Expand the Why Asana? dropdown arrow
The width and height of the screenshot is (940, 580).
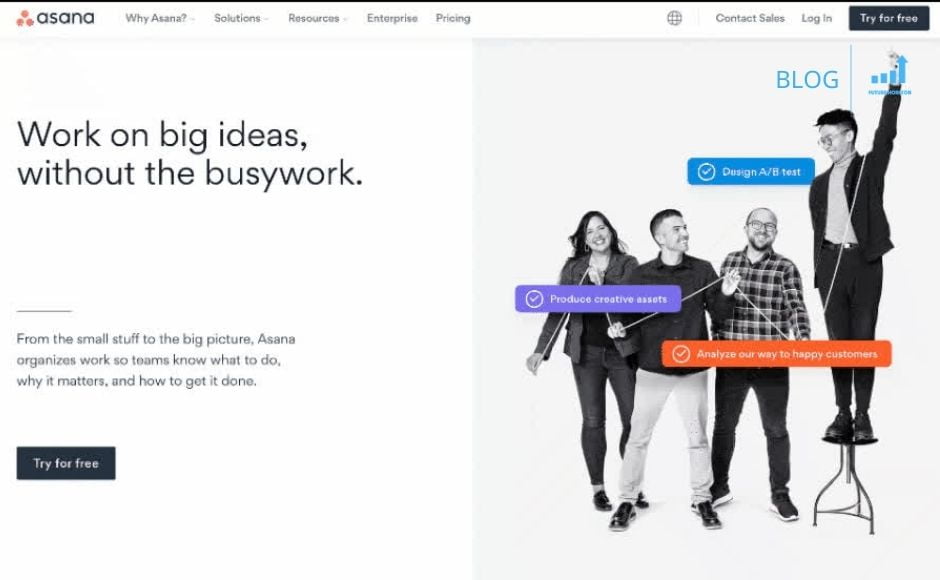(x=192, y=19)
